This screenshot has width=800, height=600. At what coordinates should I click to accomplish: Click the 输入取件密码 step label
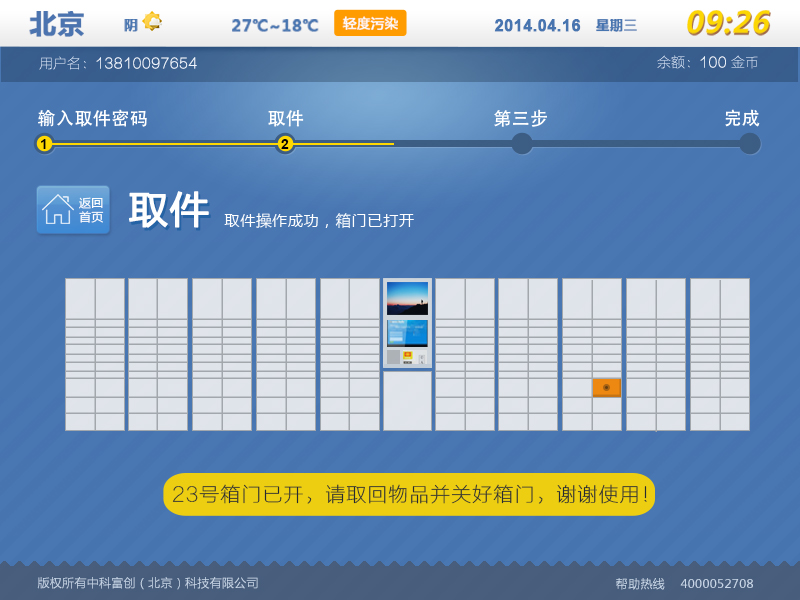click(x=92, y=118)
